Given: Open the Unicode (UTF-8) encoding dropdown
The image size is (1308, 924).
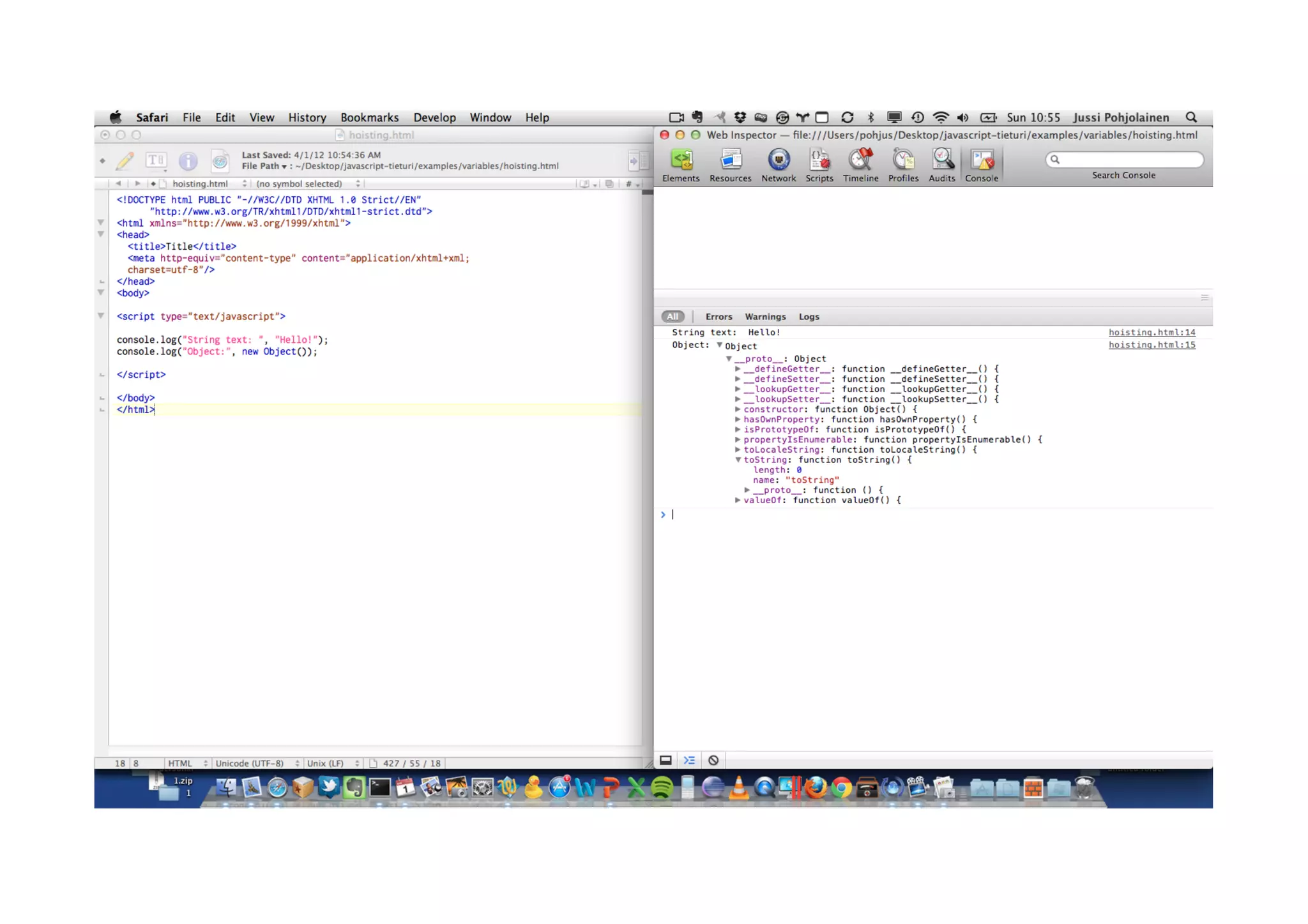Looking at the screenshot, I should (257, 763).
